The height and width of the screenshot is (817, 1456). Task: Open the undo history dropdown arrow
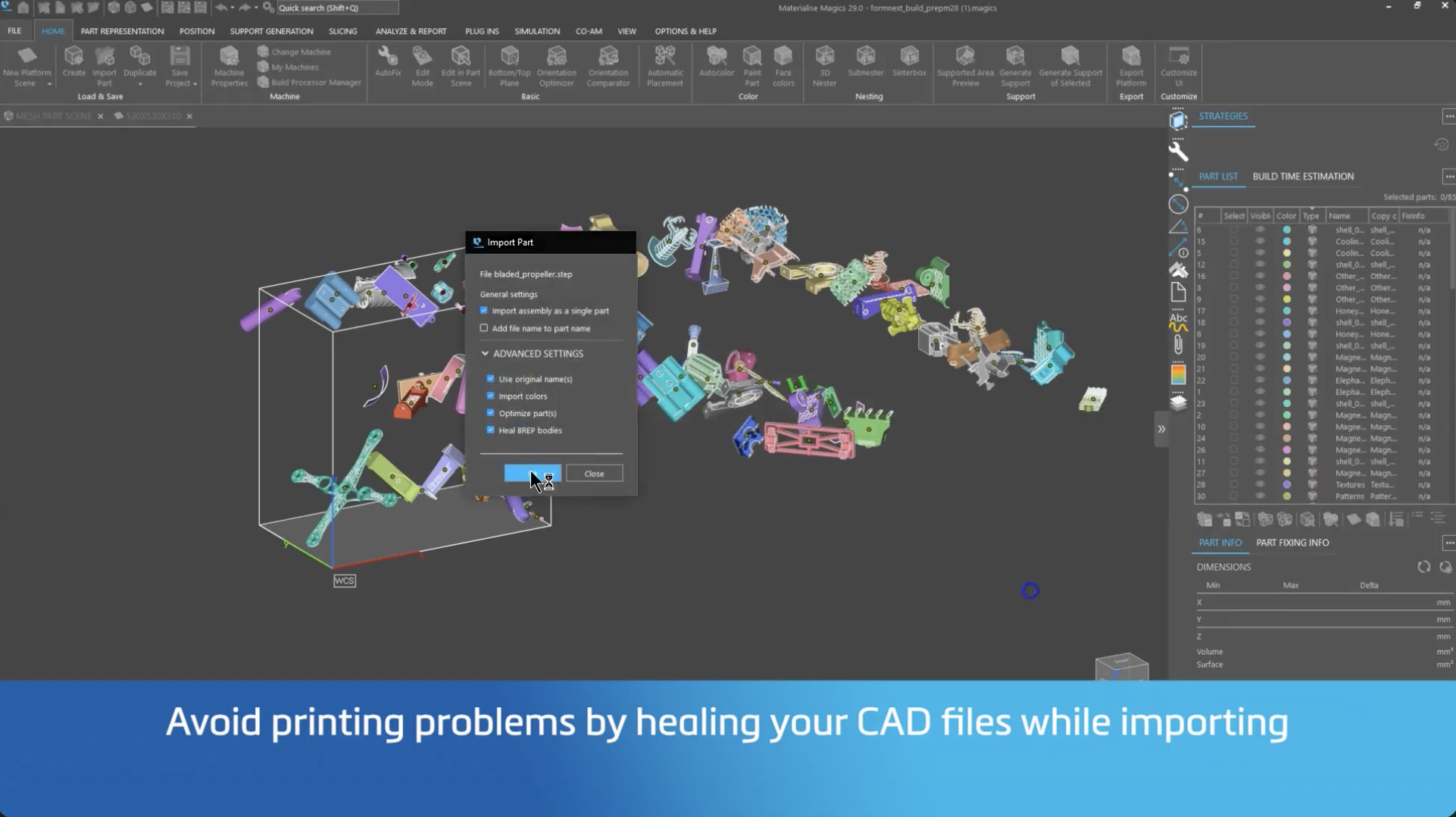233,8
